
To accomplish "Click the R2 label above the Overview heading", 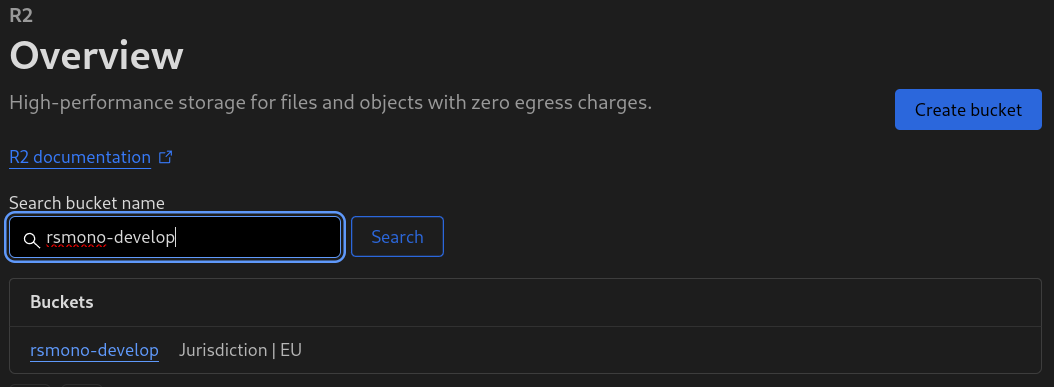I will pos(21,13).
